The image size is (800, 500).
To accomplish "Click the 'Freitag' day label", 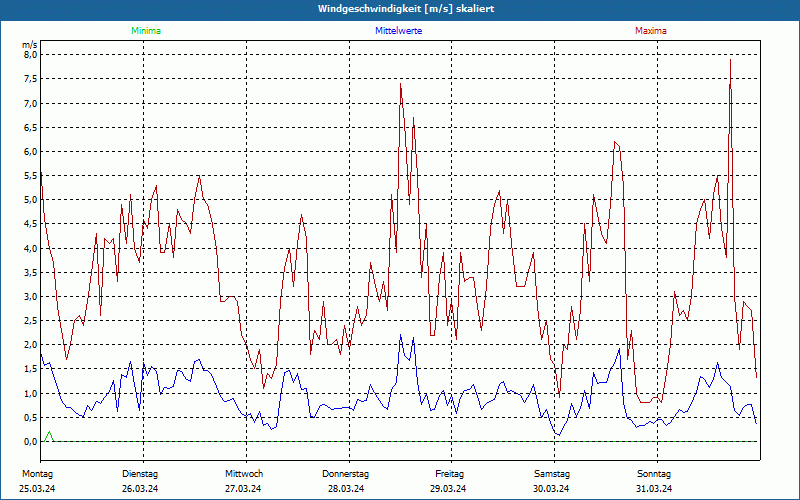I will tap(449, 474).
